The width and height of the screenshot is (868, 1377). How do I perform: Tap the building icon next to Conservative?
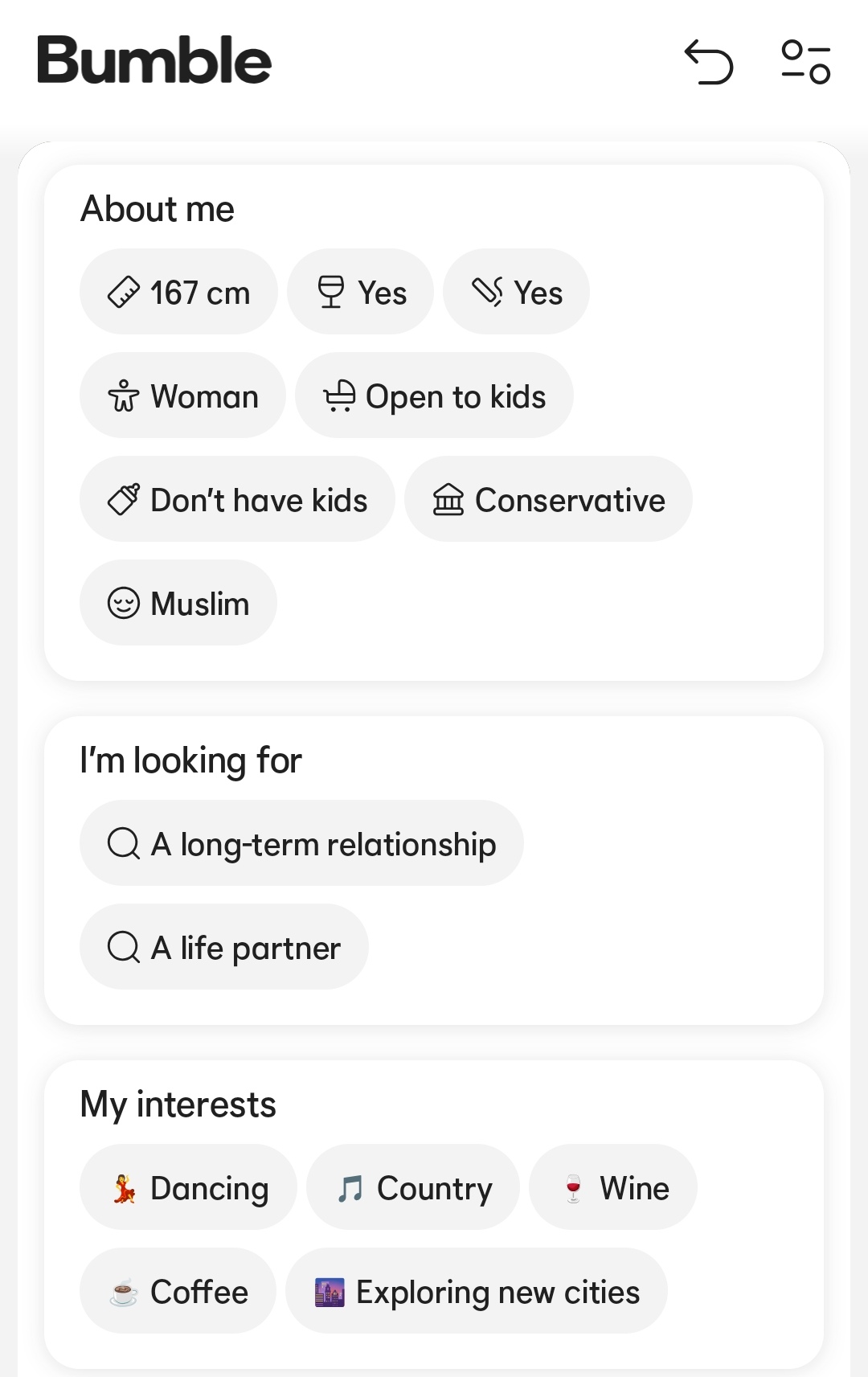click(x=448, y=499)
